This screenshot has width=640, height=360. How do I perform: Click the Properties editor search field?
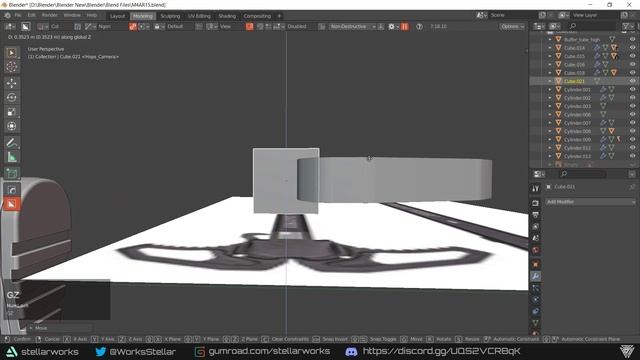tap(582, 174)
